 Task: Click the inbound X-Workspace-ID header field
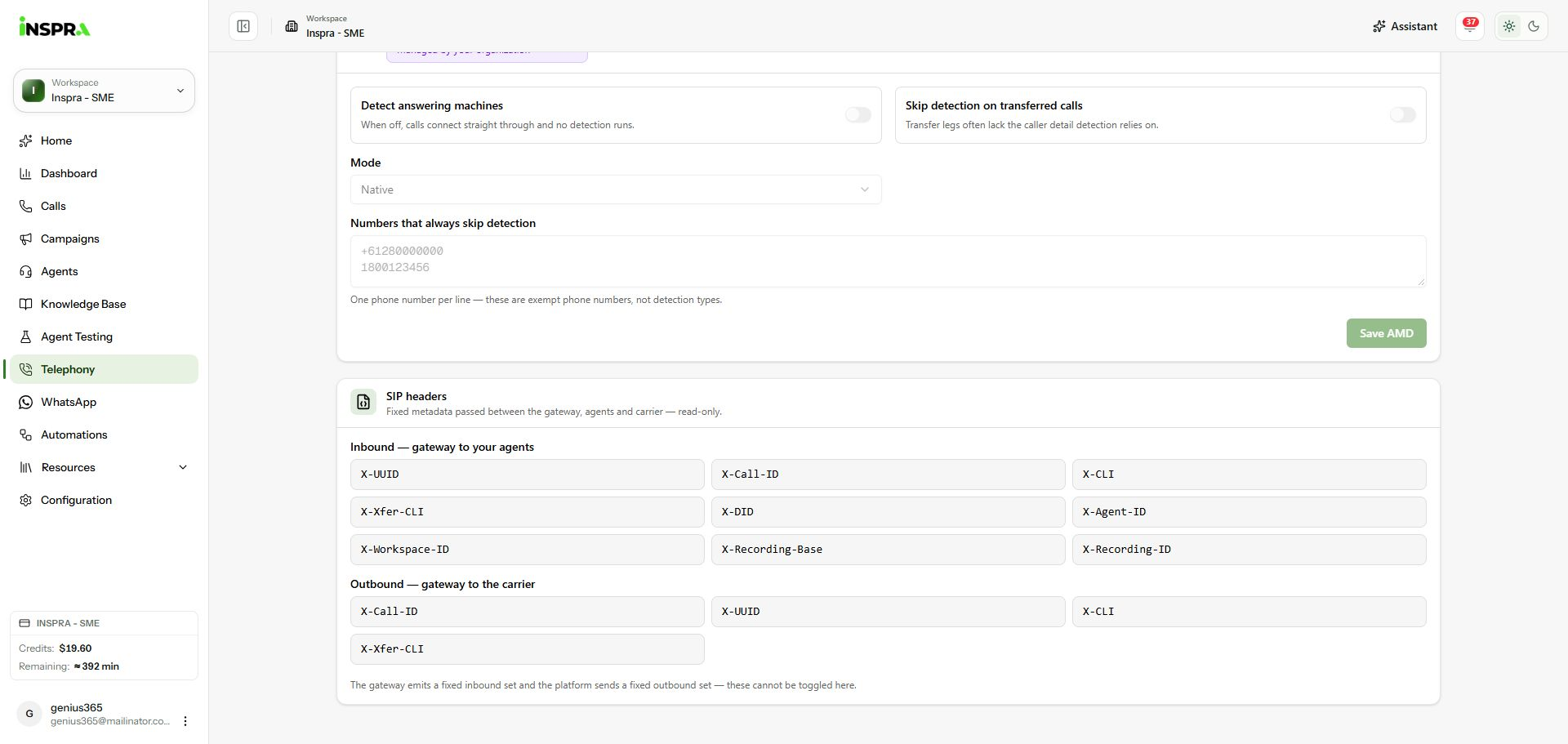coord(527,550)
